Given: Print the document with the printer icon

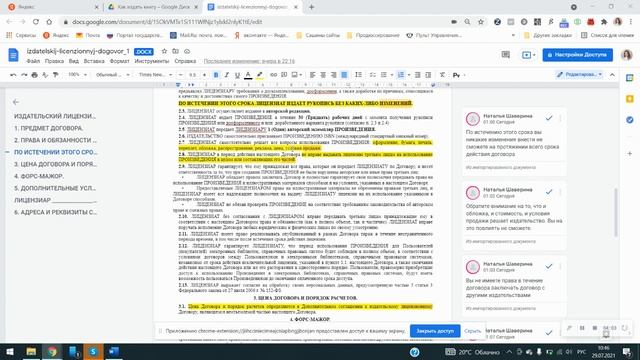Looking at the screenshot, I should (x=34, y=75).
